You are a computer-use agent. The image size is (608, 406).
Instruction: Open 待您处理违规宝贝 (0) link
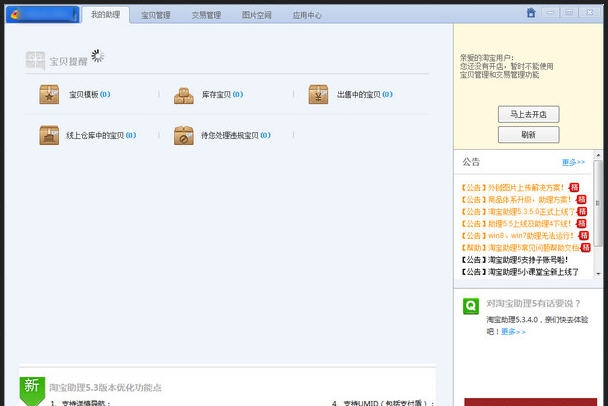236,135
